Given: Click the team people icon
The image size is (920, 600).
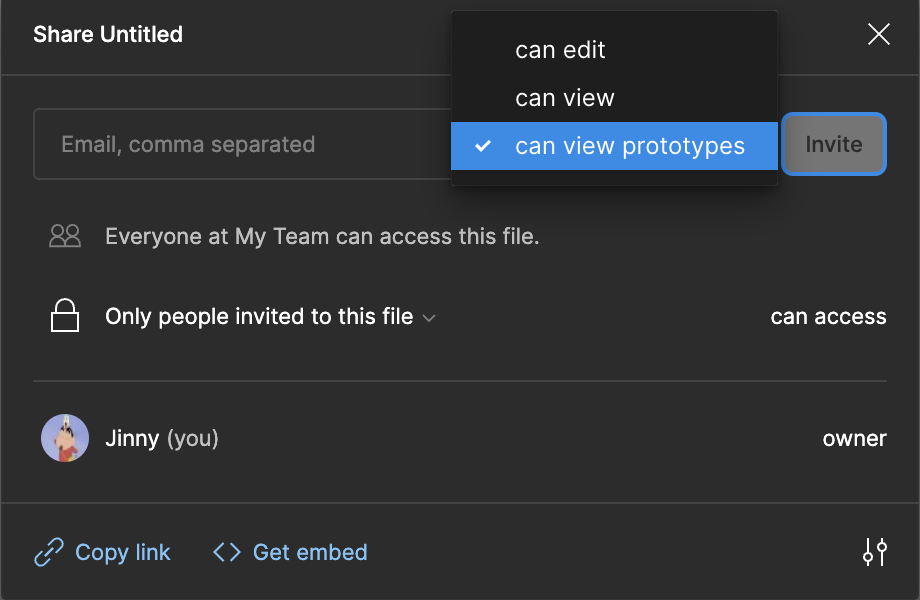Looking at the screenshot, I should (x=65, y=236).
